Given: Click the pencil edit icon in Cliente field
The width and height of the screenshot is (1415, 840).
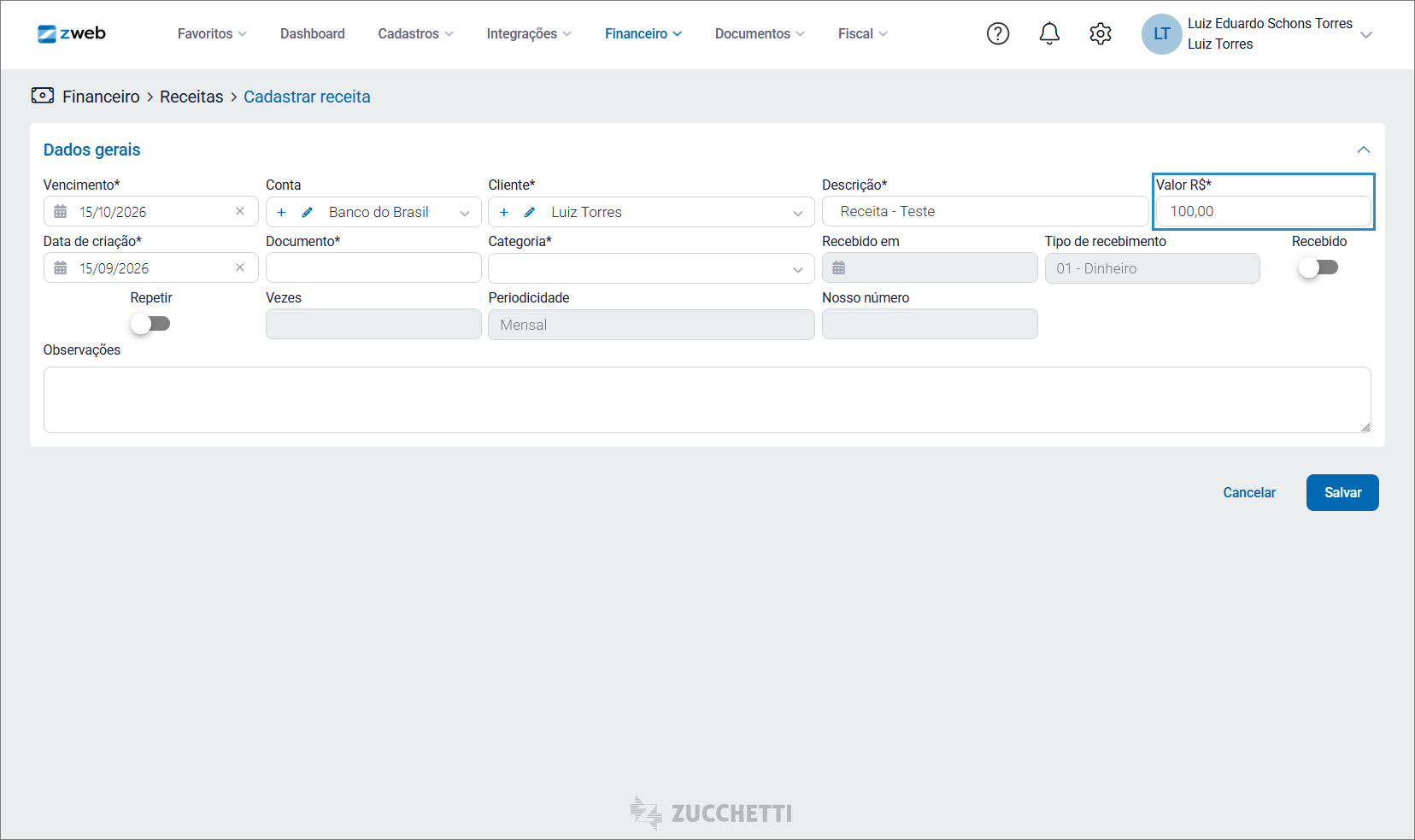Looking at the screenshot, I should click(x=530, y=212).
